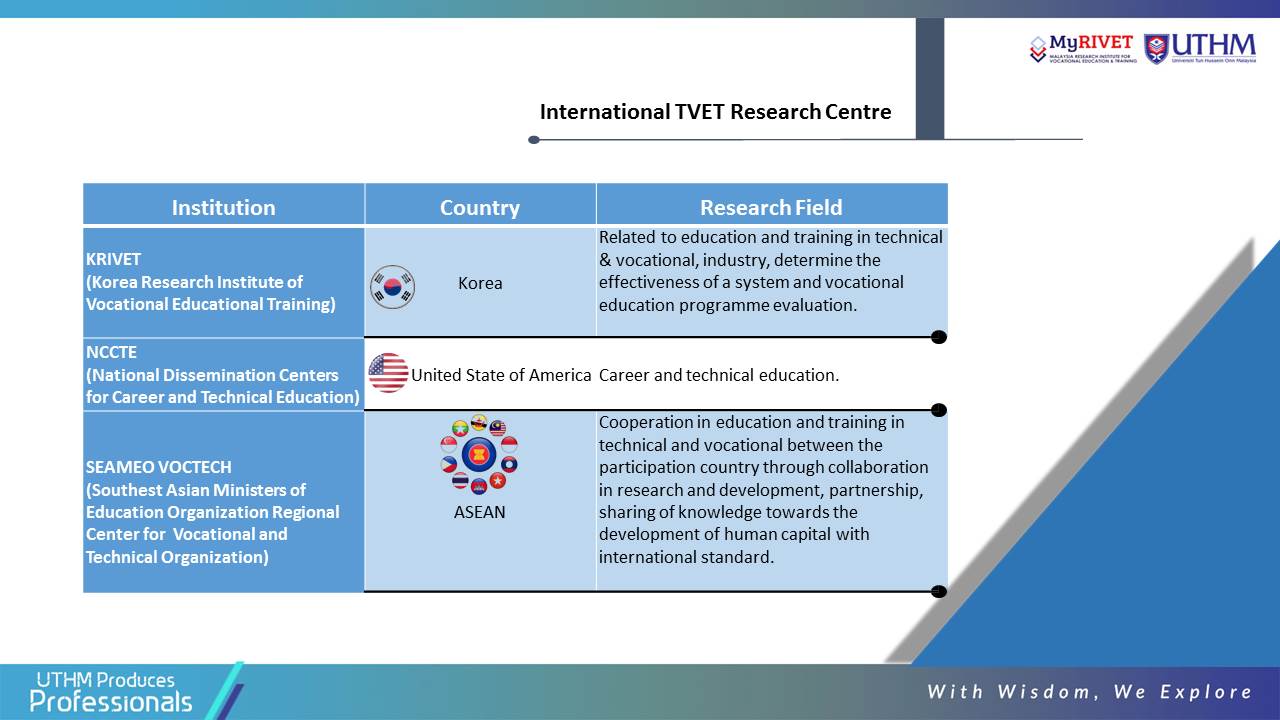The width and height of the screenshot is (1280, 720).
Task: Click the United States flag icon
Action: (x=388, y=373)
